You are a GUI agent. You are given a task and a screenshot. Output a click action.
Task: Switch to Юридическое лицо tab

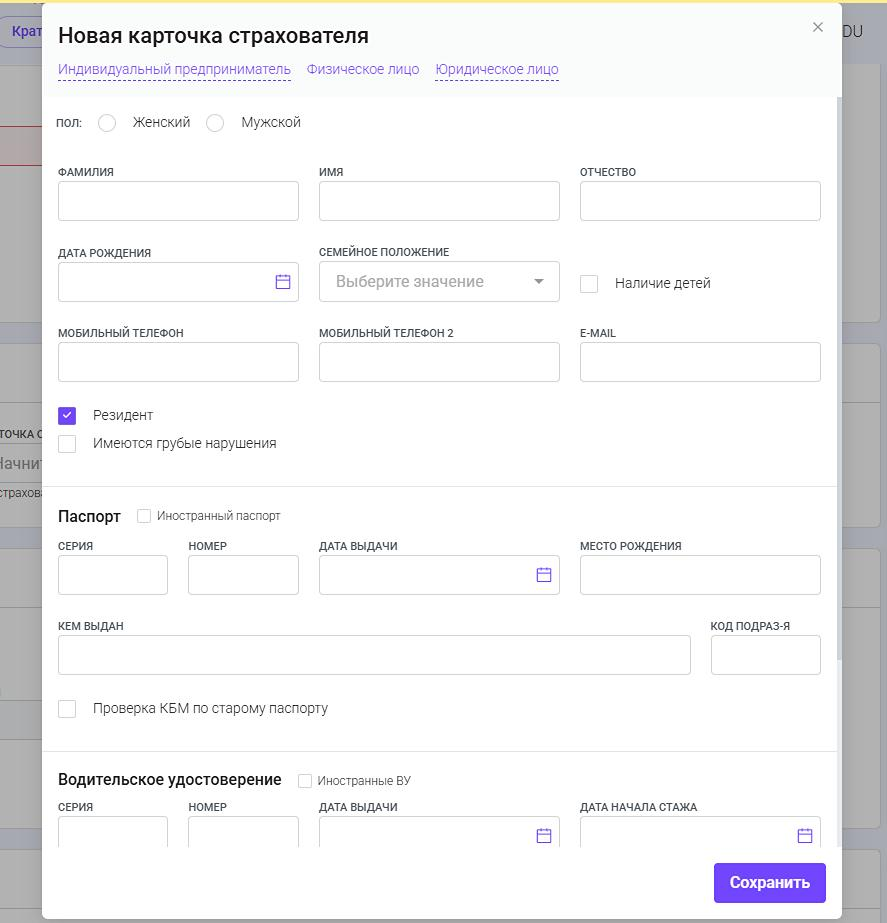pos(497,69)
